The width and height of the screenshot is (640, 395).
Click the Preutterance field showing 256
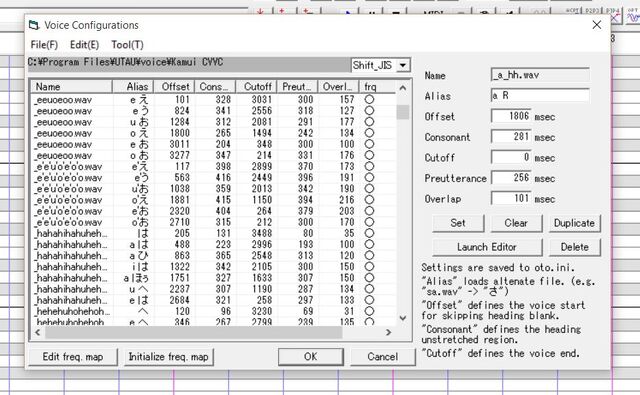tap(511, 178)
